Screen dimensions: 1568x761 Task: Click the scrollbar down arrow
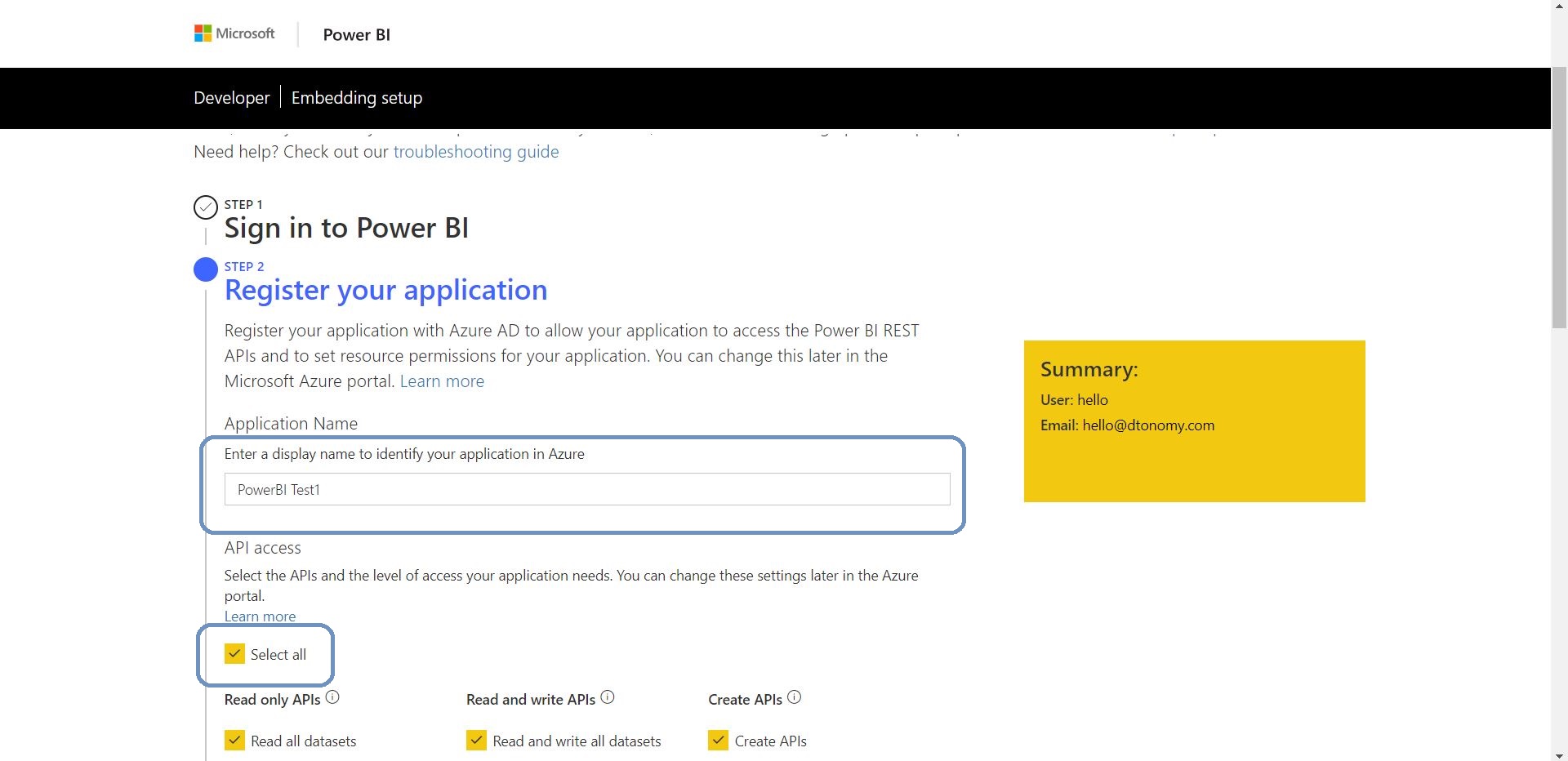tap(1559, 754)
